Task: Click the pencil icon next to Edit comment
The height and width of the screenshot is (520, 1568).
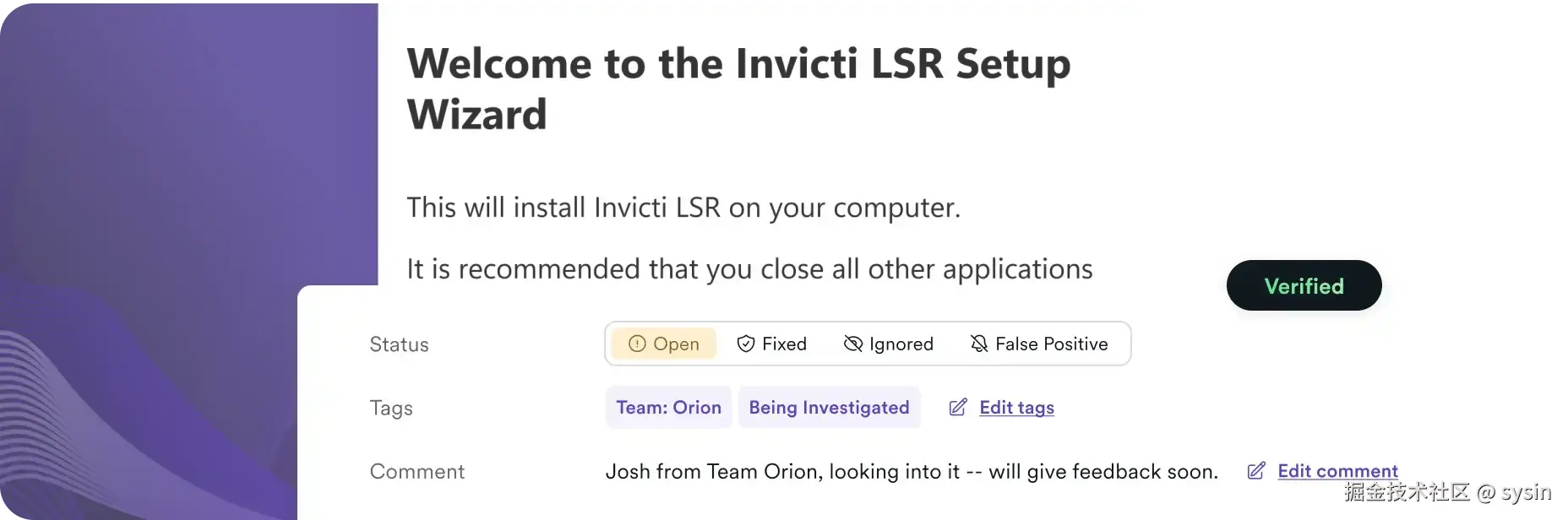Action: [x=1256, y=471]
